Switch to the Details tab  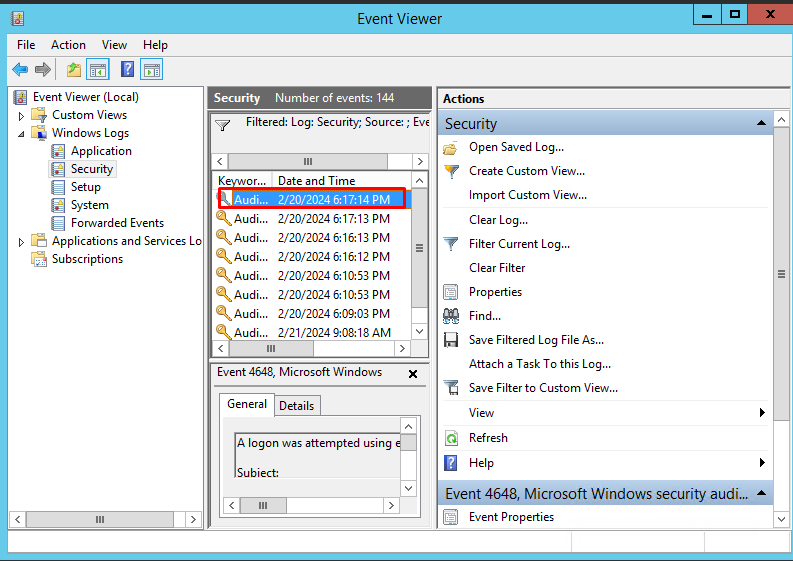tap(296, 405)
